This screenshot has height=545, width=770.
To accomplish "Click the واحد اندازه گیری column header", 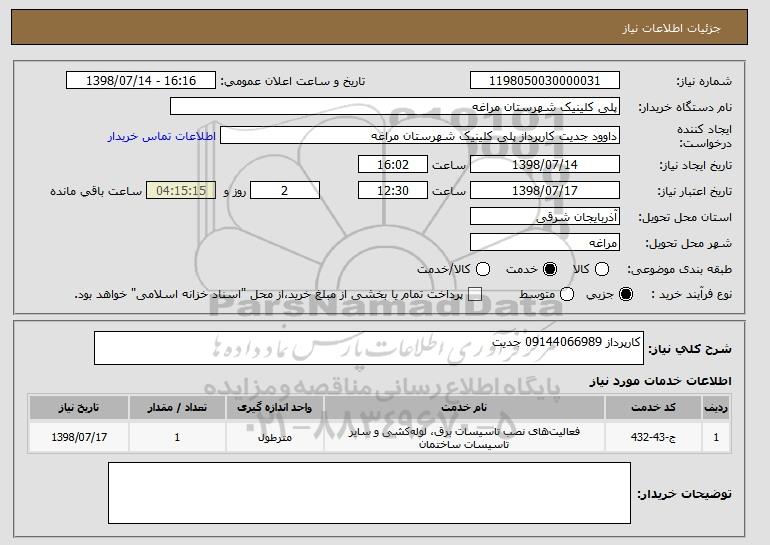I will [x=275, y=408].
